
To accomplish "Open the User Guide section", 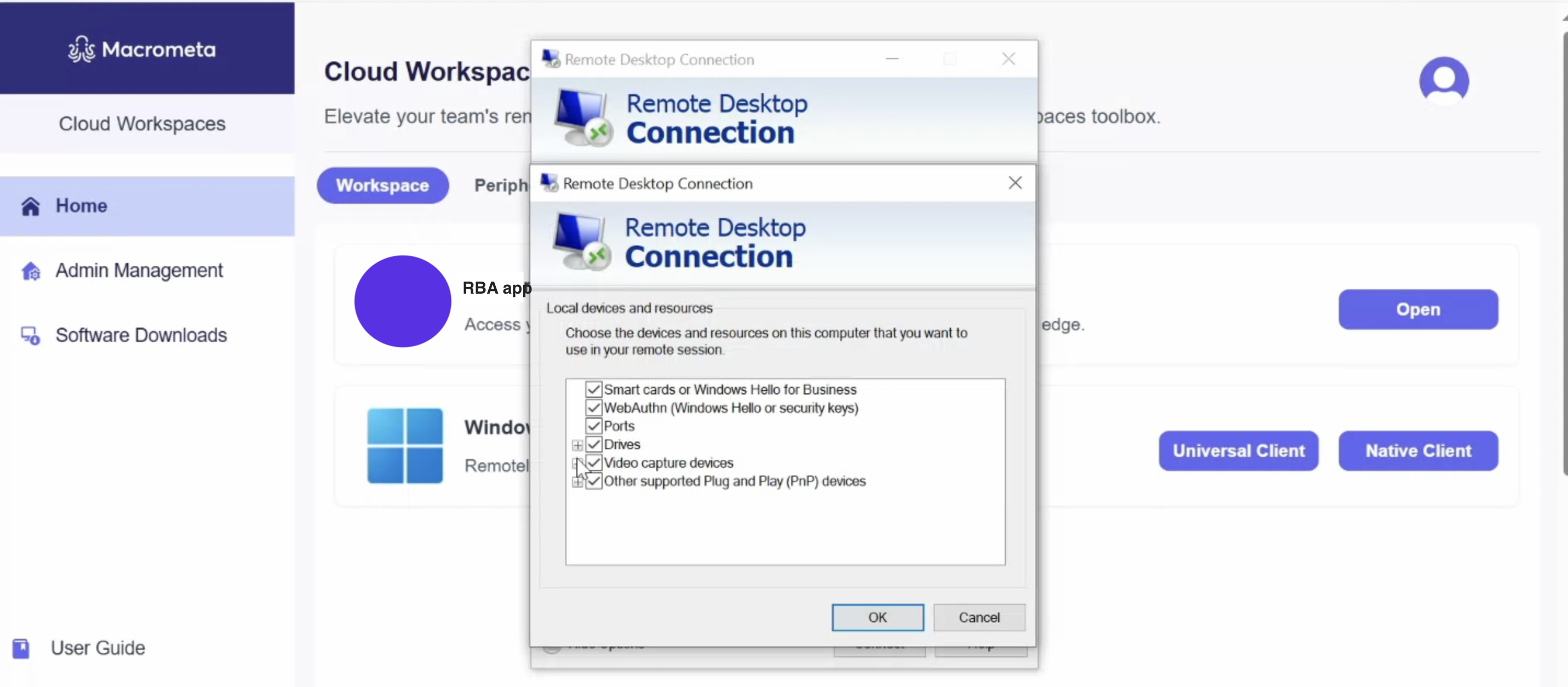I will click(98, 647).
